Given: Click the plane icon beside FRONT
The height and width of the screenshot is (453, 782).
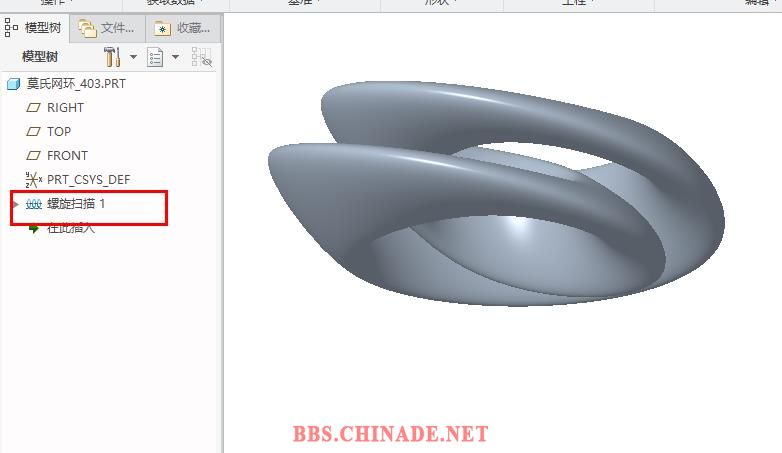Looking at the screenshot, I should [x=33, y=156].
